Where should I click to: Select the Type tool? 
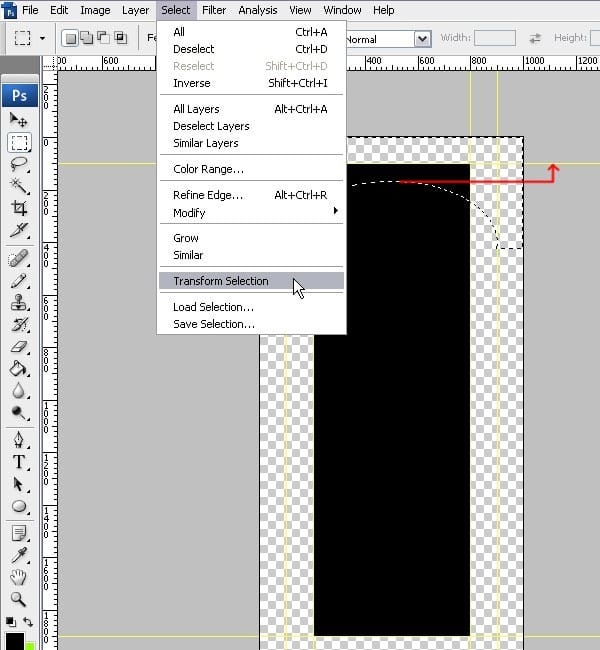(19, 462)
